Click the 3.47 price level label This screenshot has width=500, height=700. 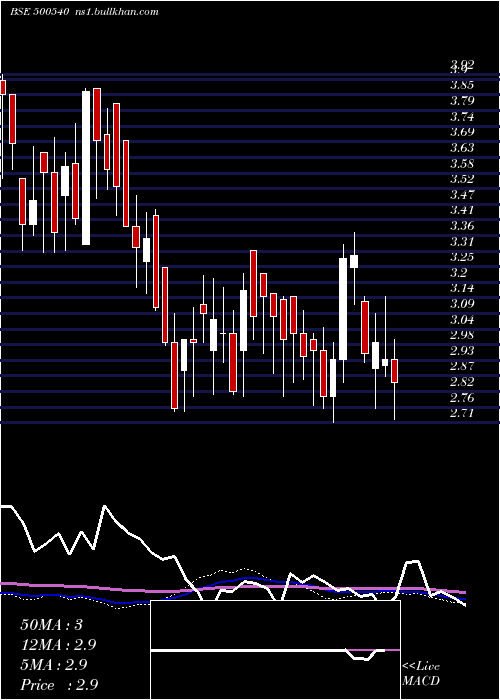tap(462, 195)
